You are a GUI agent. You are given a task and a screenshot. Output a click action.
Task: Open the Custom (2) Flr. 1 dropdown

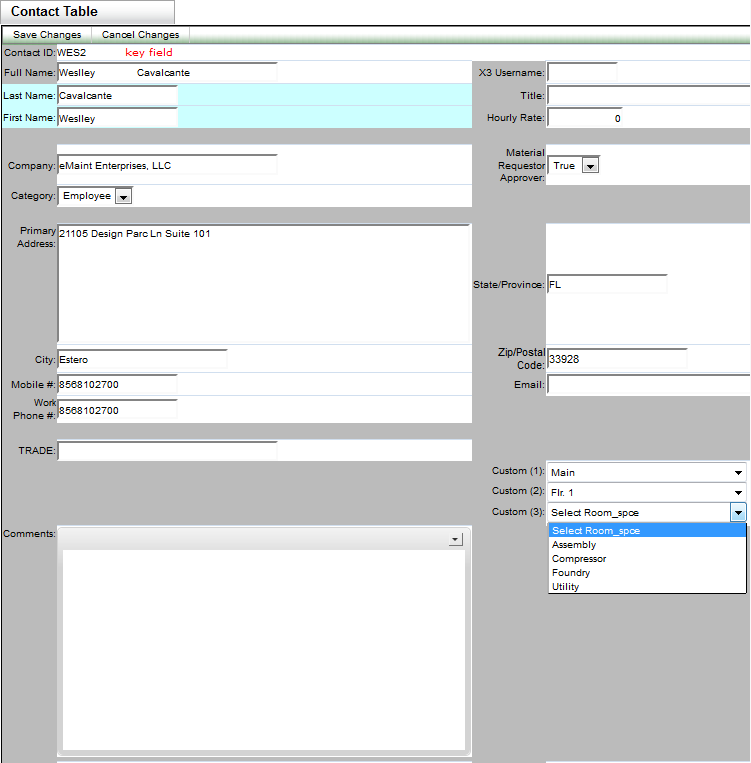click(646, 492)
